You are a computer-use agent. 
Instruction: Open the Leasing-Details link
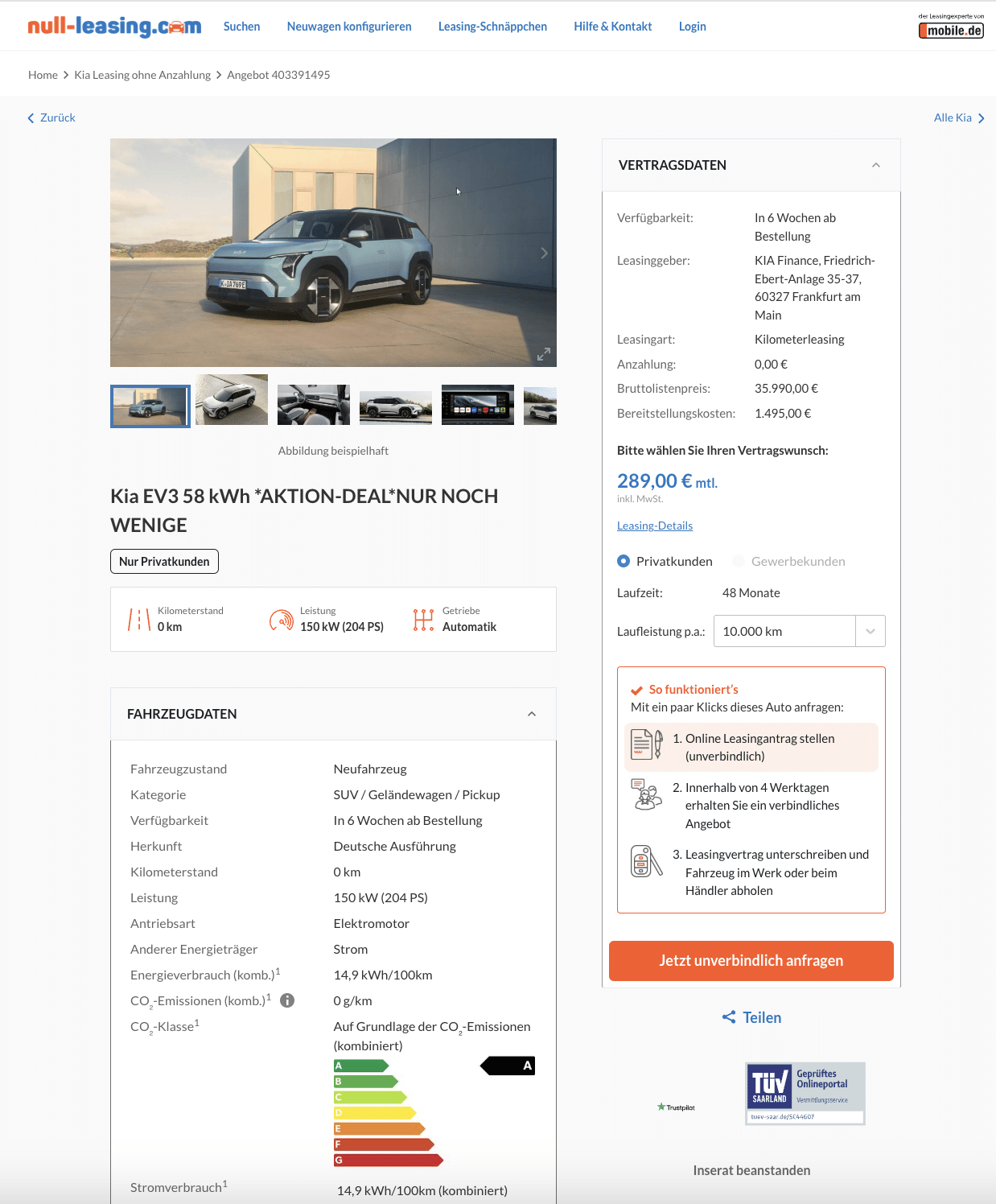point(655,526)
